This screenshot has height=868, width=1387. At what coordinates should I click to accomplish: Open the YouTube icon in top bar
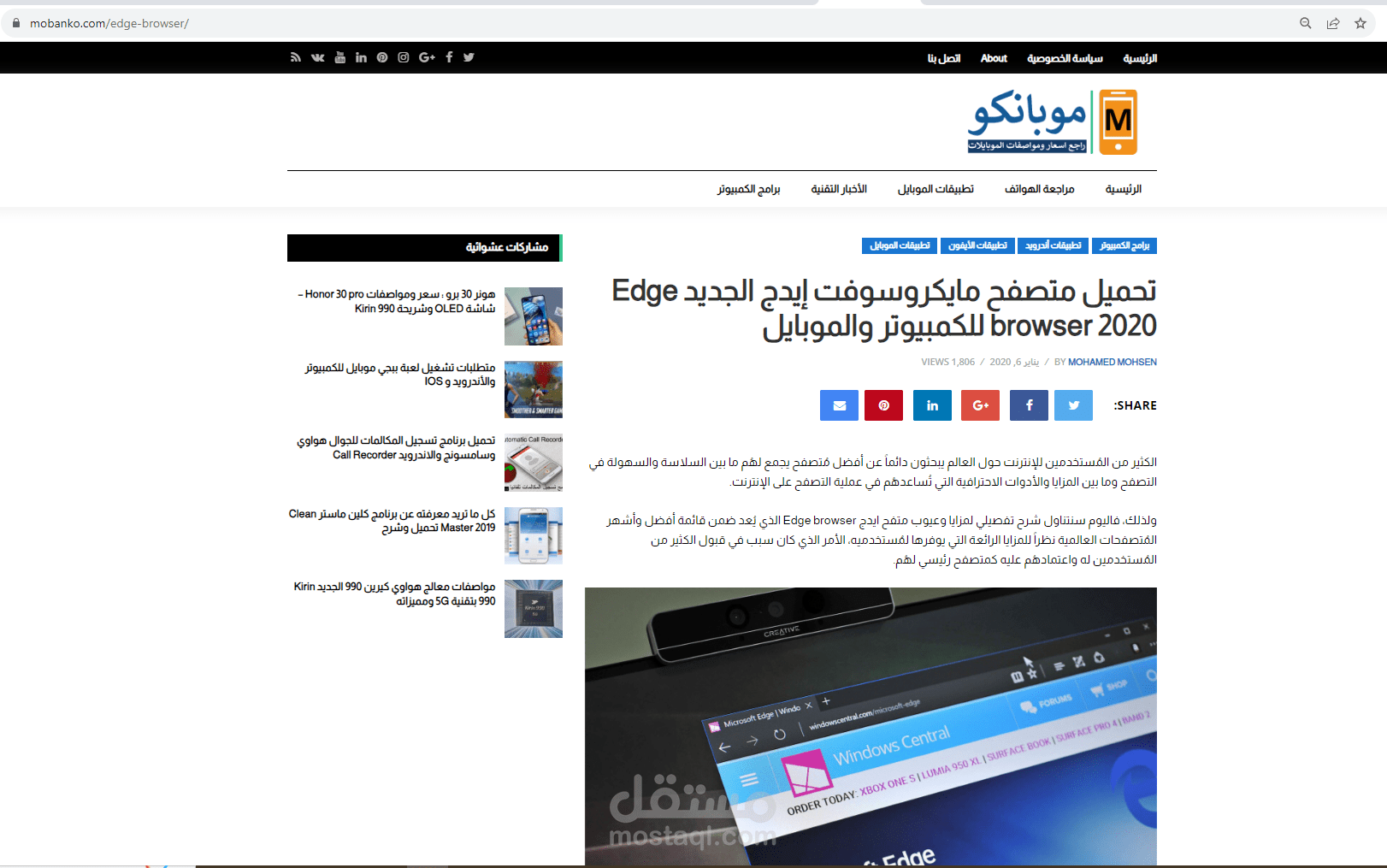pyautogui.click(x=339, y=57)
